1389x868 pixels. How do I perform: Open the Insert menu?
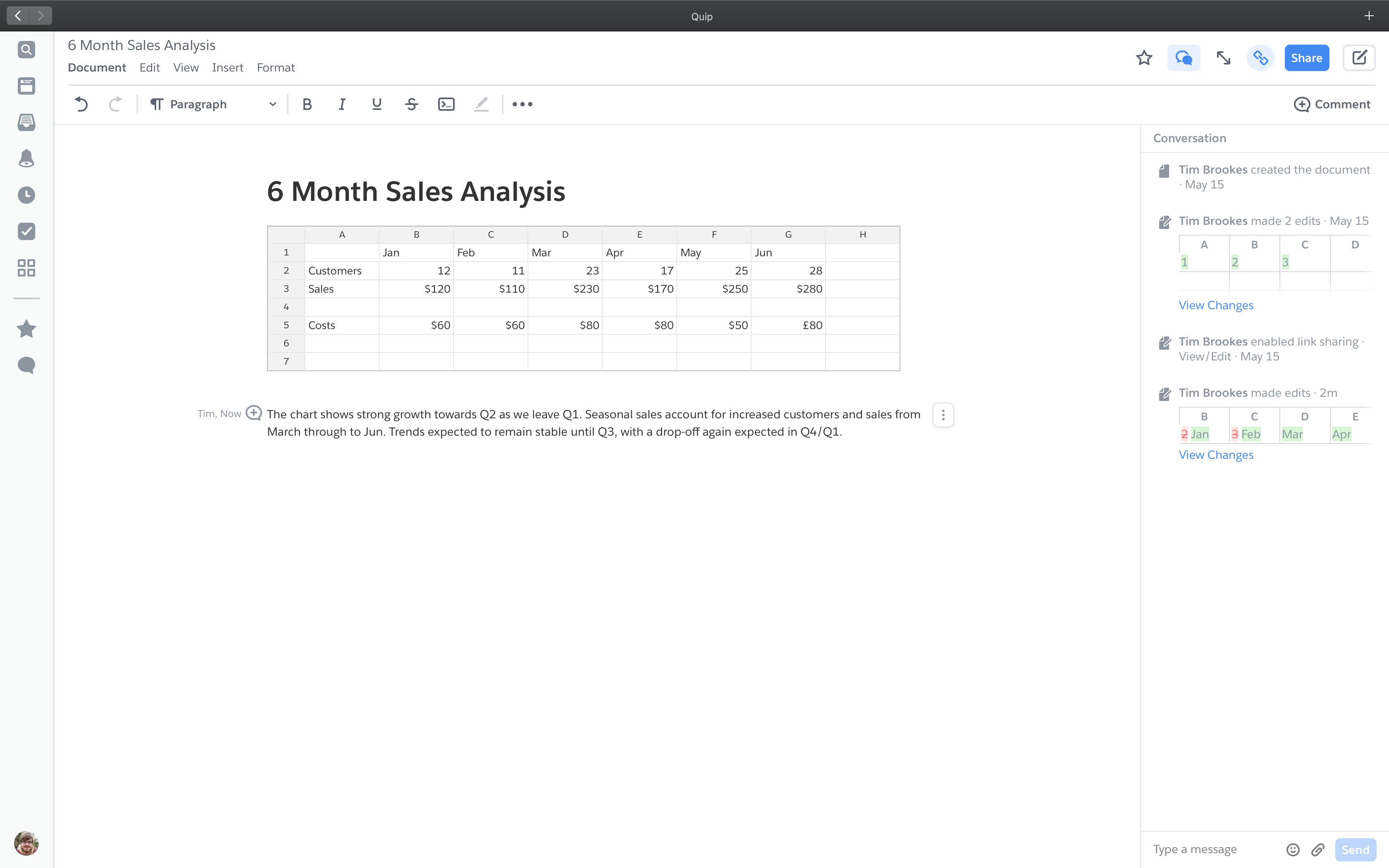coord(227,68)
